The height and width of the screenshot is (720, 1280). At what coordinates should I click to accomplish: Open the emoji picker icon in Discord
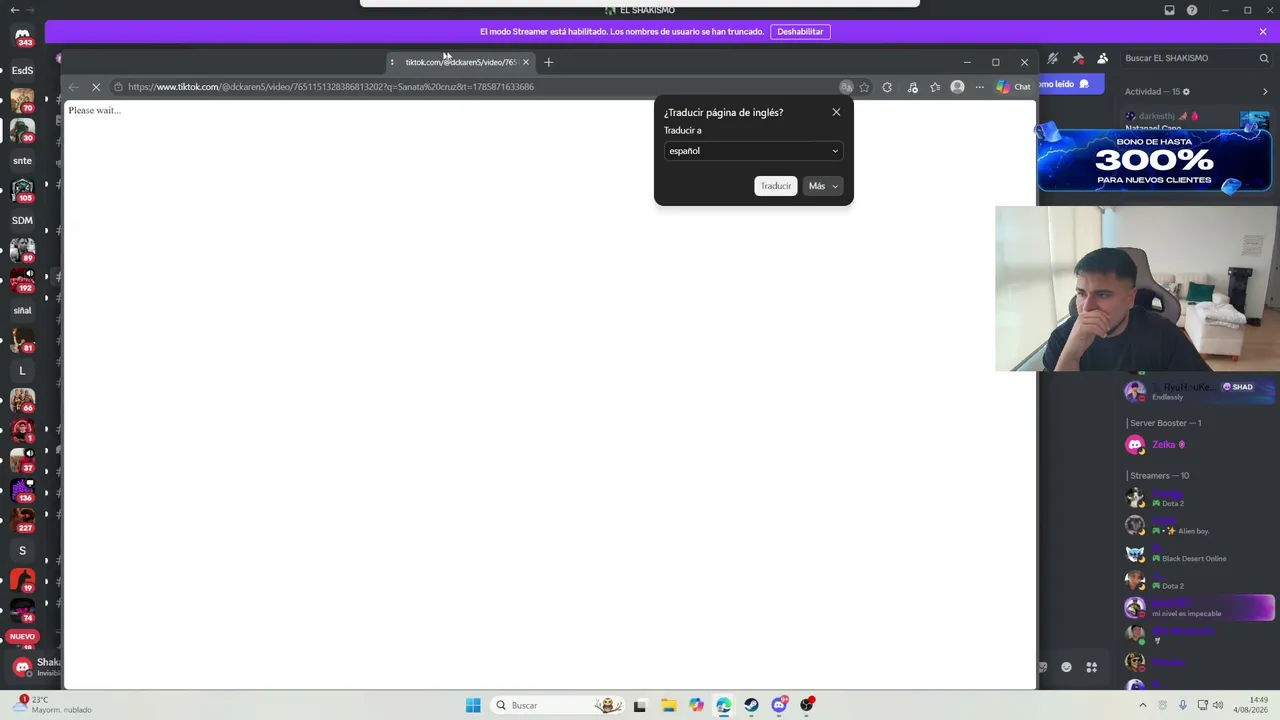click(1066, 667)
